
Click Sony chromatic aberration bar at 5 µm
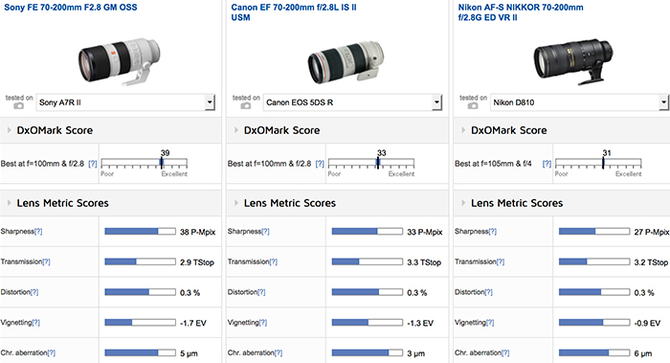[140, 353]
